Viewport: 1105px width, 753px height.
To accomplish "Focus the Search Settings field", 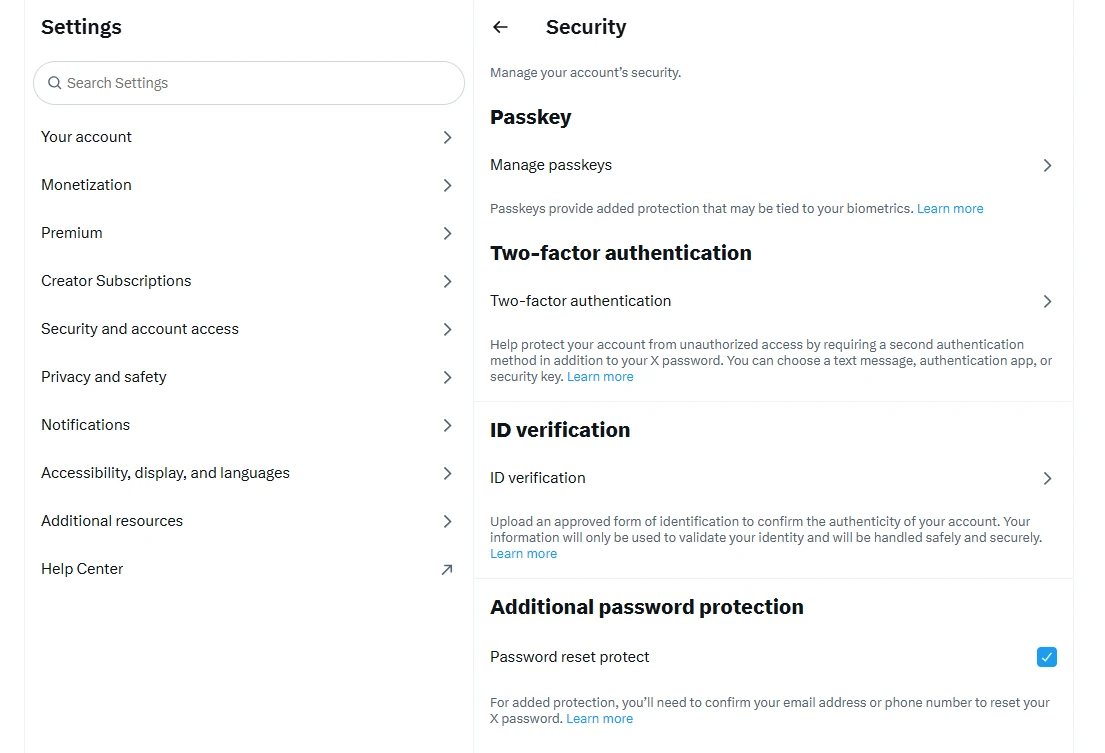I will click(249, 83).
